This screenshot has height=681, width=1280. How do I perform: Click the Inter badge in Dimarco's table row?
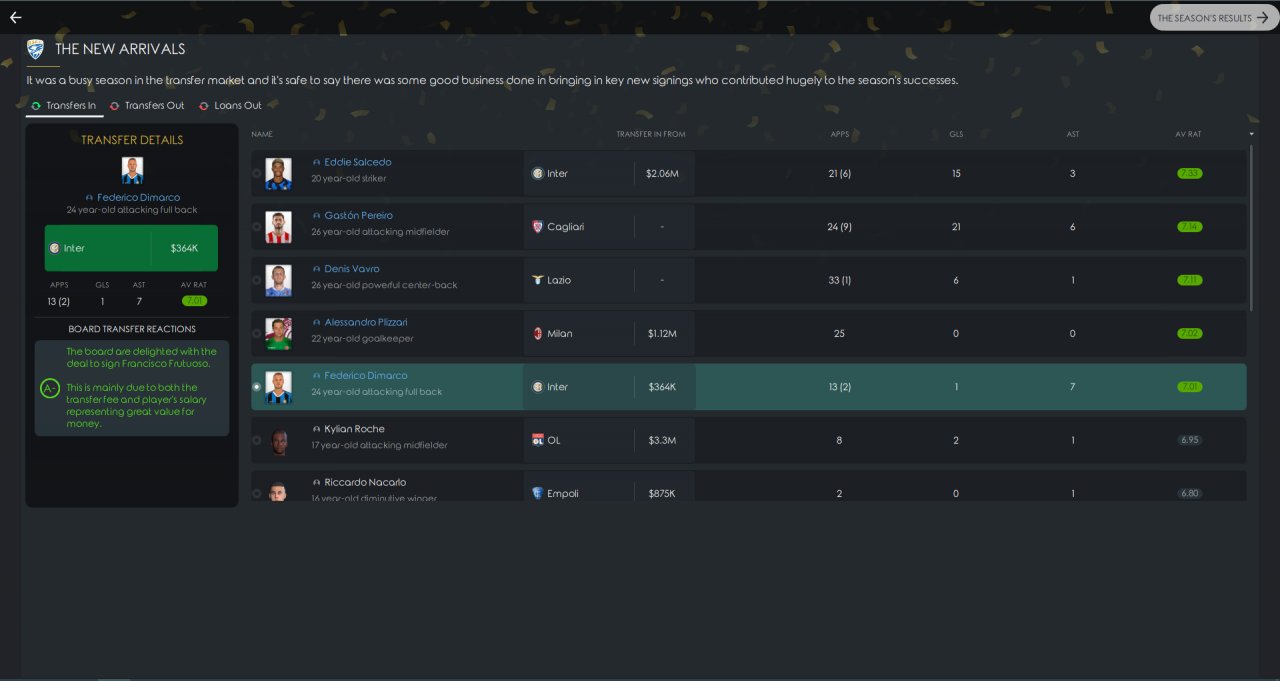pyautogui.click(x=538, y=387)
